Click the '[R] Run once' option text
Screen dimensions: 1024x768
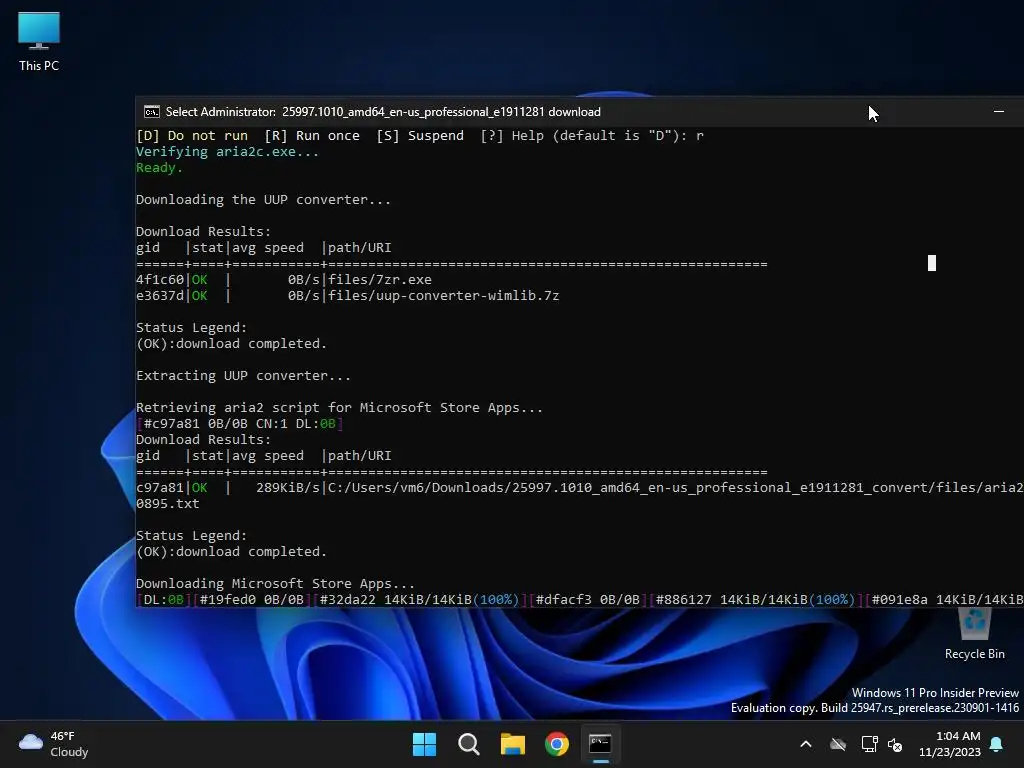[312, 136]
